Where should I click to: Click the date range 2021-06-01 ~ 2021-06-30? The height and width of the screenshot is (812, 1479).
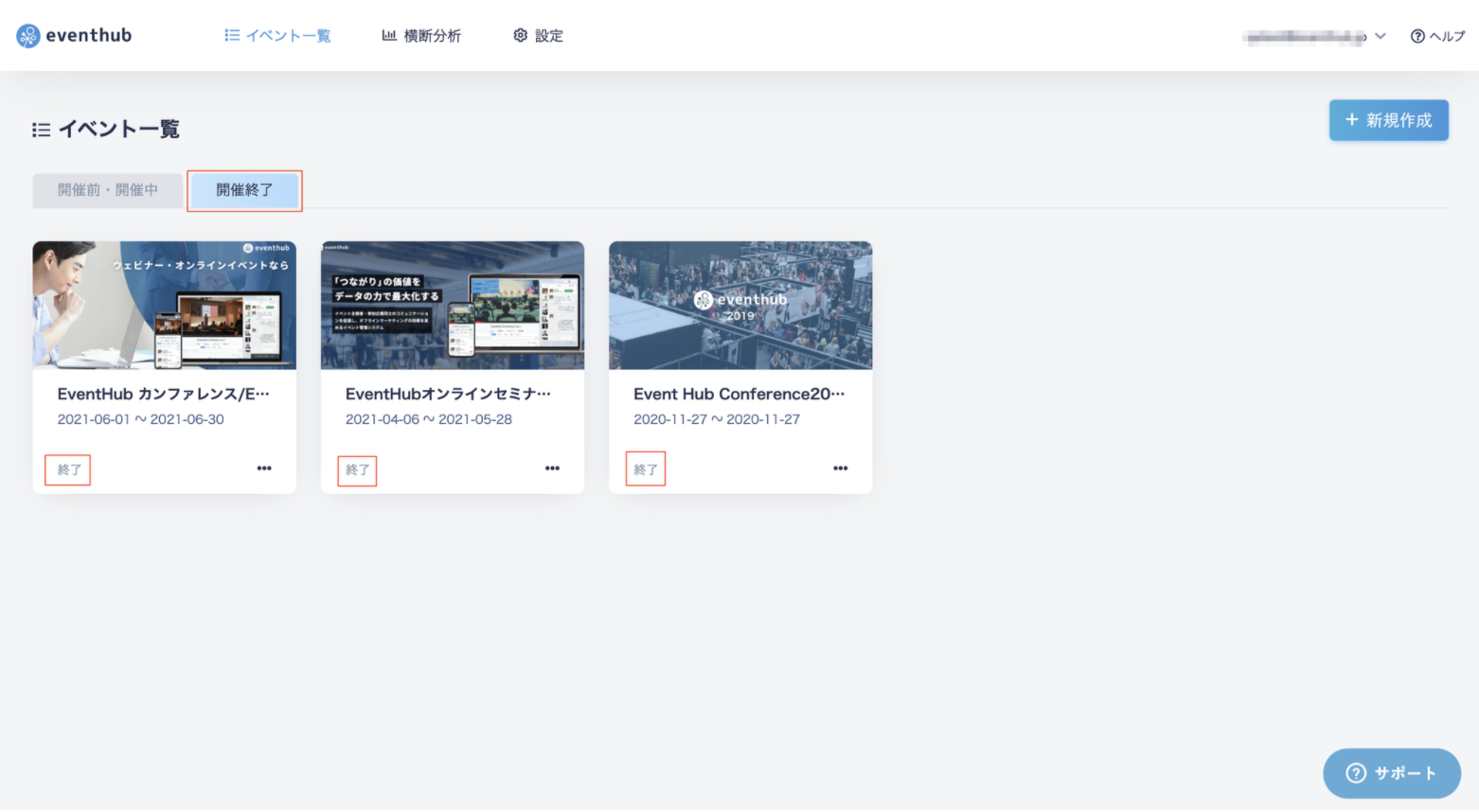141,419
